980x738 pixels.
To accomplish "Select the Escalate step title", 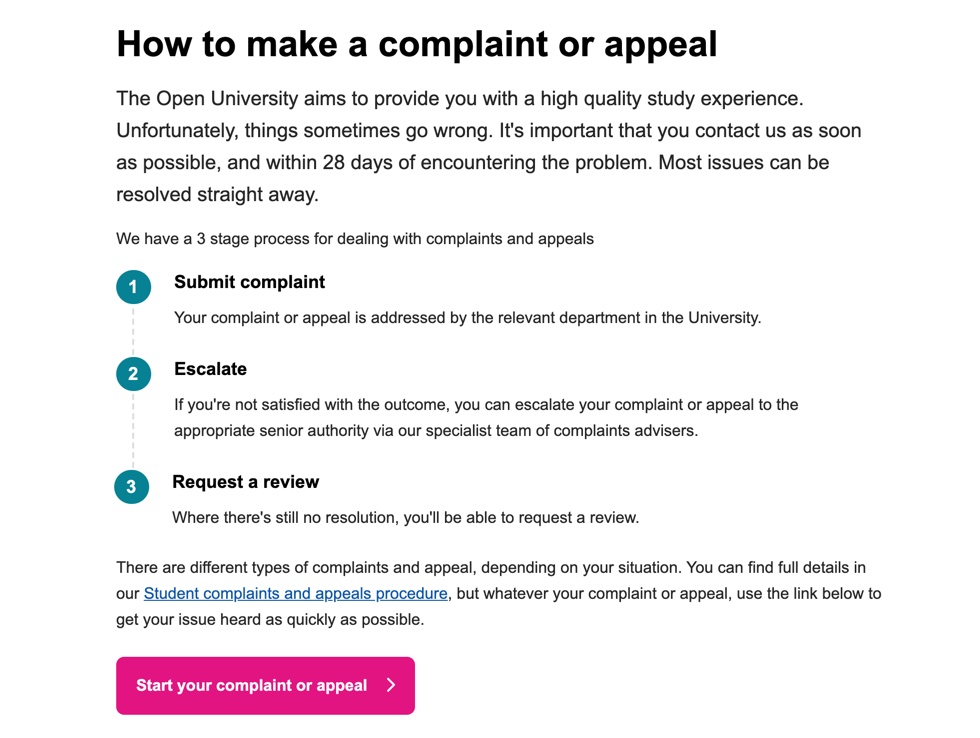I will pyautogui.click(x=210, y=369).
